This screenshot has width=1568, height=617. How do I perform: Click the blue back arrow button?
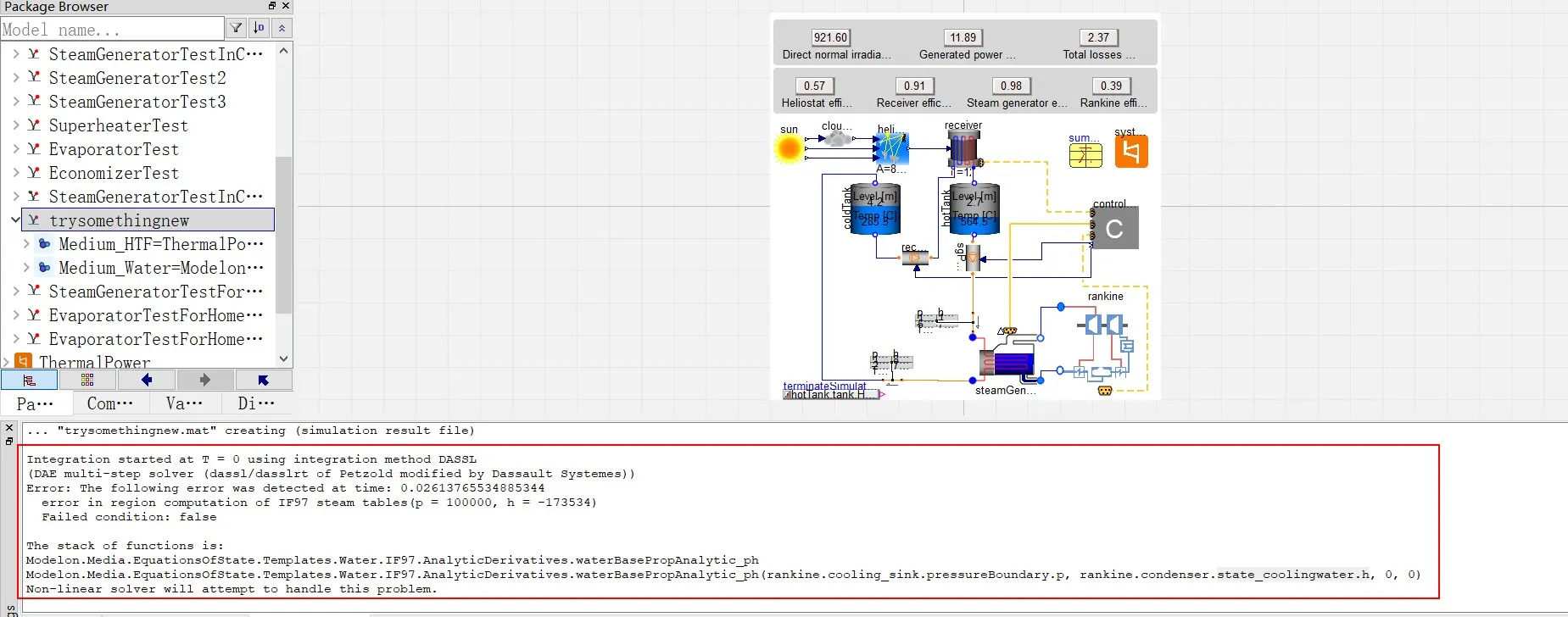coord(146,380)
